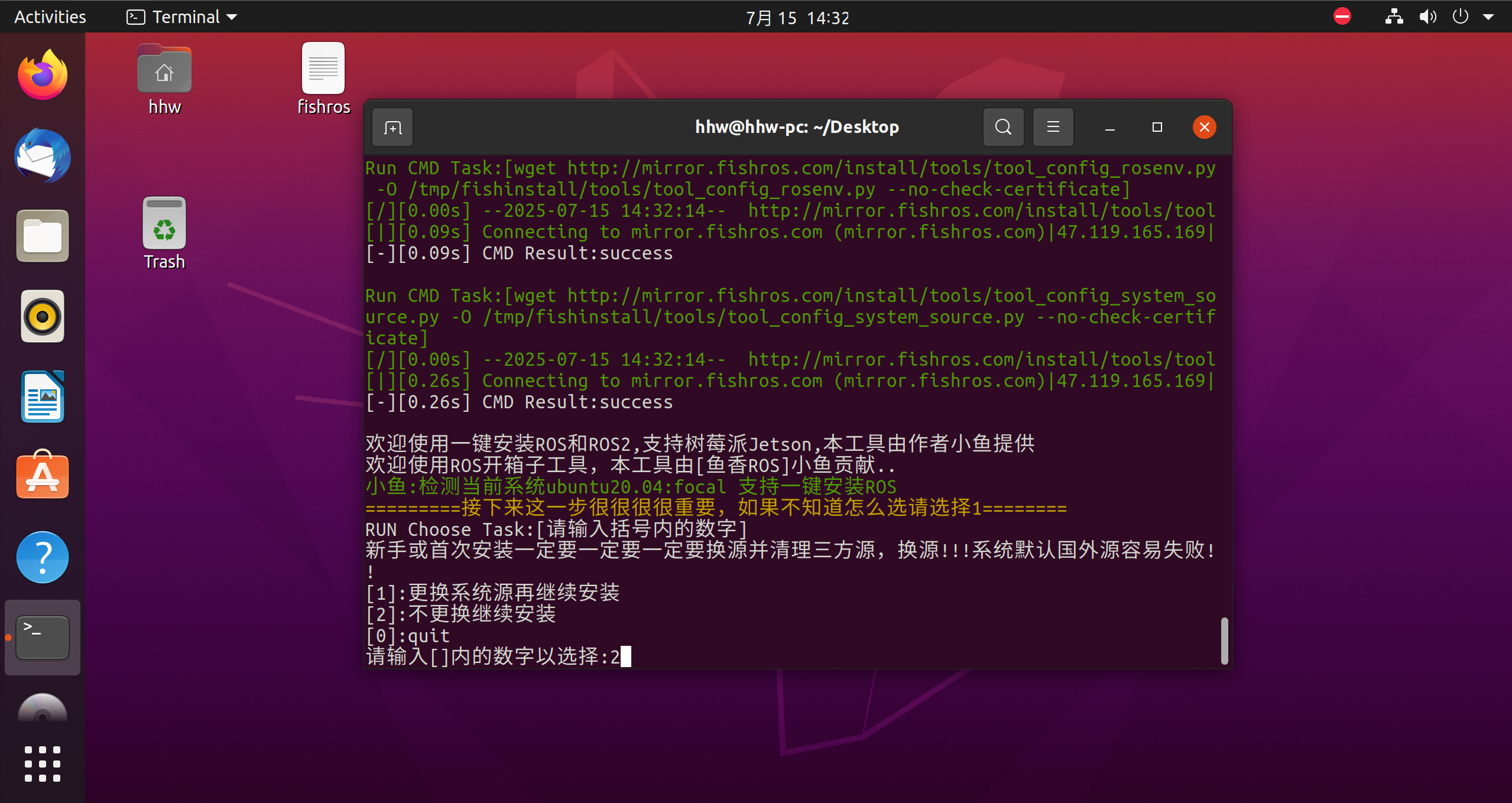The height and width of the screenshot is (803, 1512).
Task: Open the fishros file on desktop
Action: [323, 79]
